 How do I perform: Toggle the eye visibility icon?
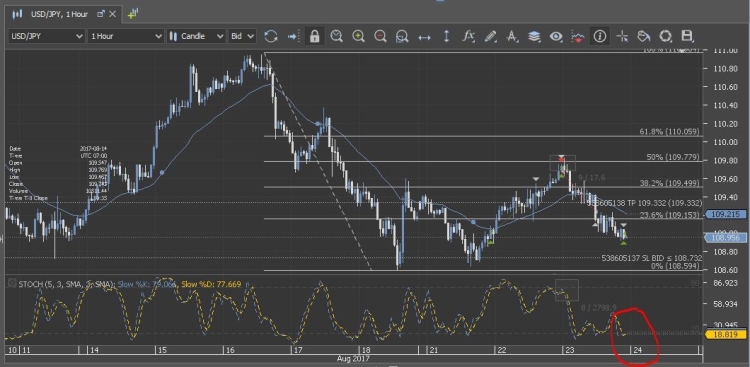(x=556, y=36)
